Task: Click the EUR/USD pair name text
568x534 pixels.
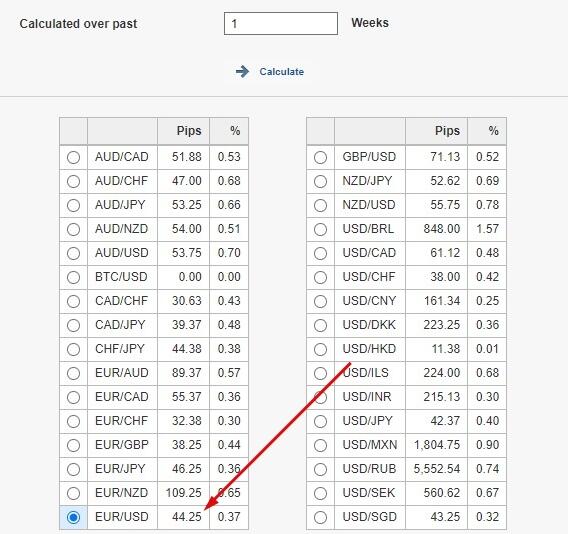Action: coord(122,517)
